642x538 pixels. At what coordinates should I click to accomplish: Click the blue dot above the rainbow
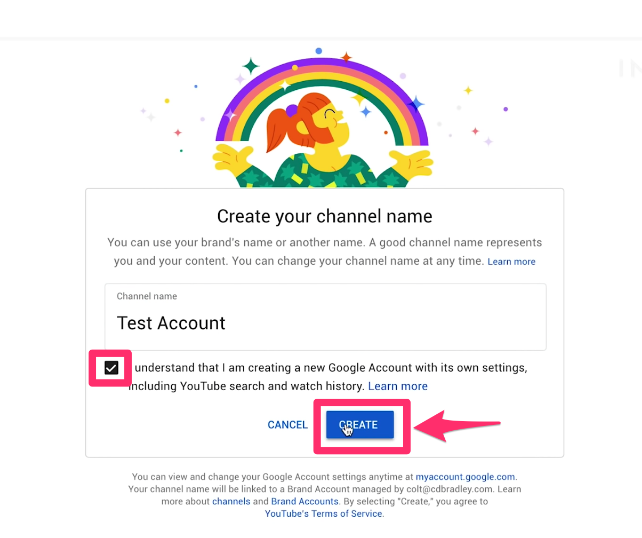[x=319, y=51]
